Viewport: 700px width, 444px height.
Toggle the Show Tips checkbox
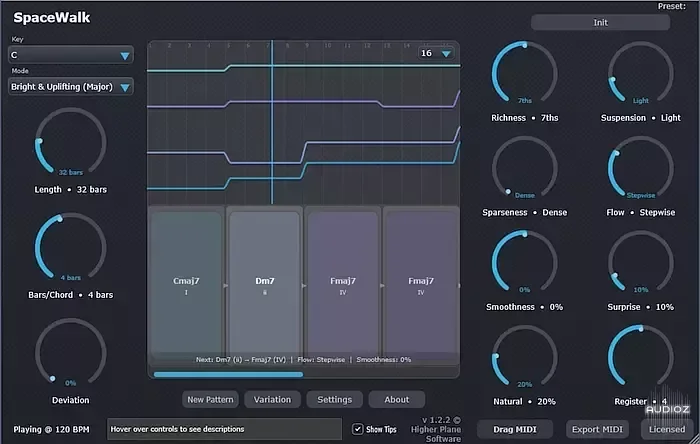pyautogui.click(x=358, y=429)
